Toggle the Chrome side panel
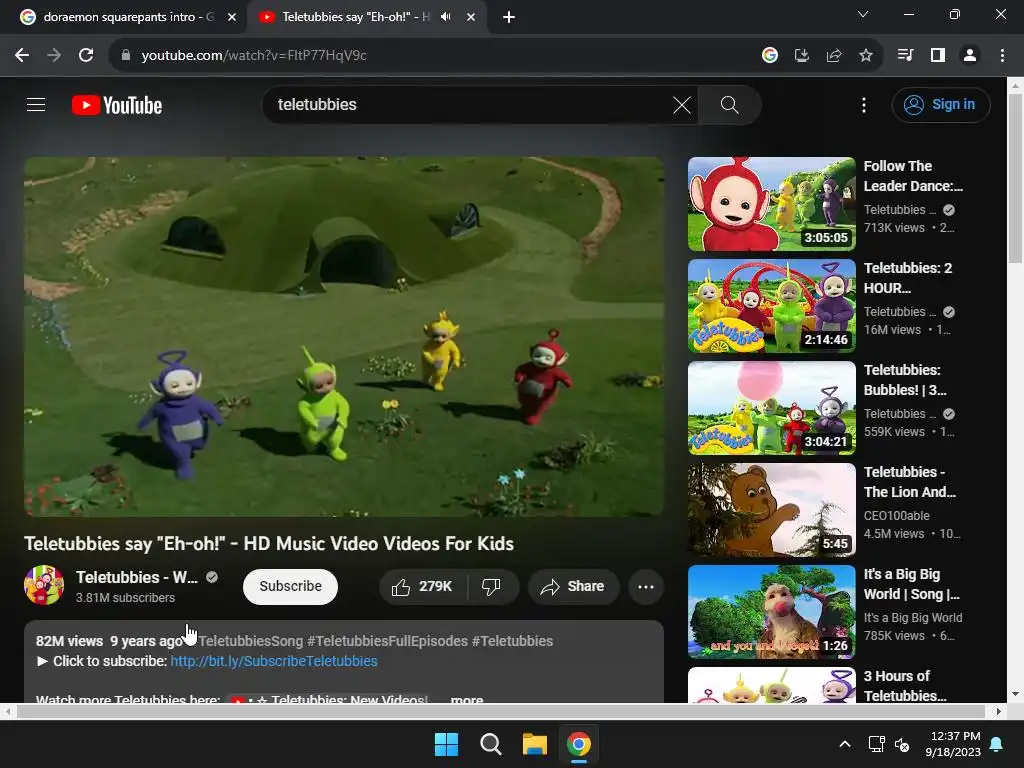This screenshot has width=1024, height=768. (x=938, y=56)
